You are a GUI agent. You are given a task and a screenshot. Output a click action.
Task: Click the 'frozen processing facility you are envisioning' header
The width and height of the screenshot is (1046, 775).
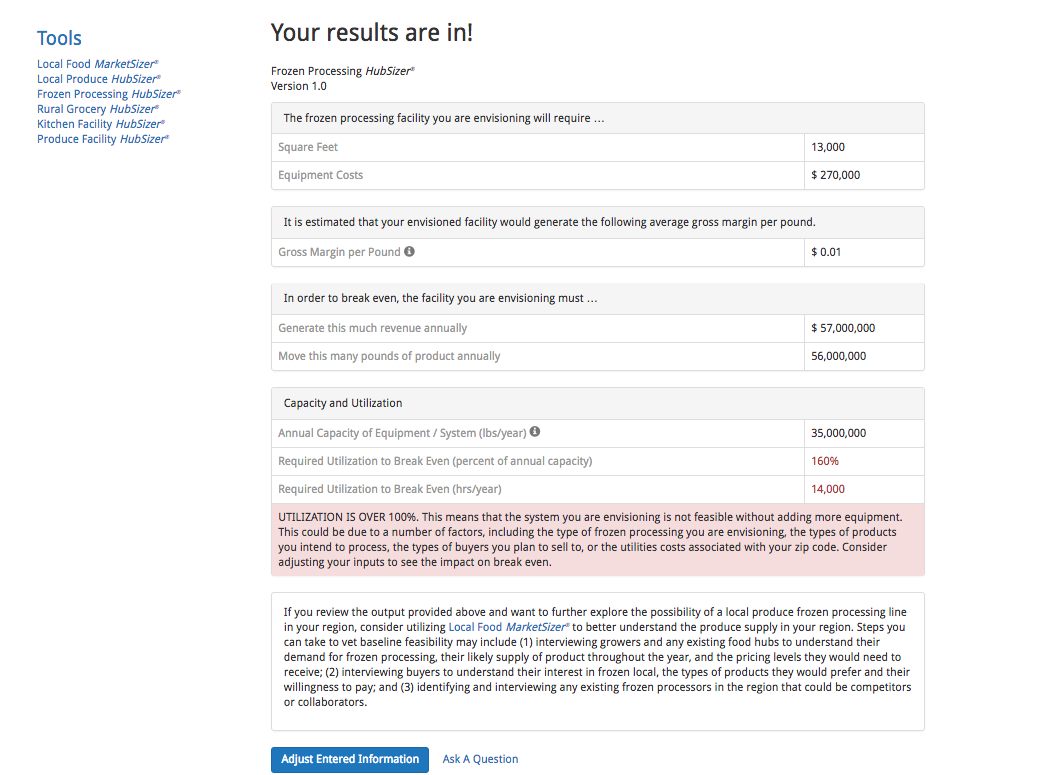(x=598, y=118)
